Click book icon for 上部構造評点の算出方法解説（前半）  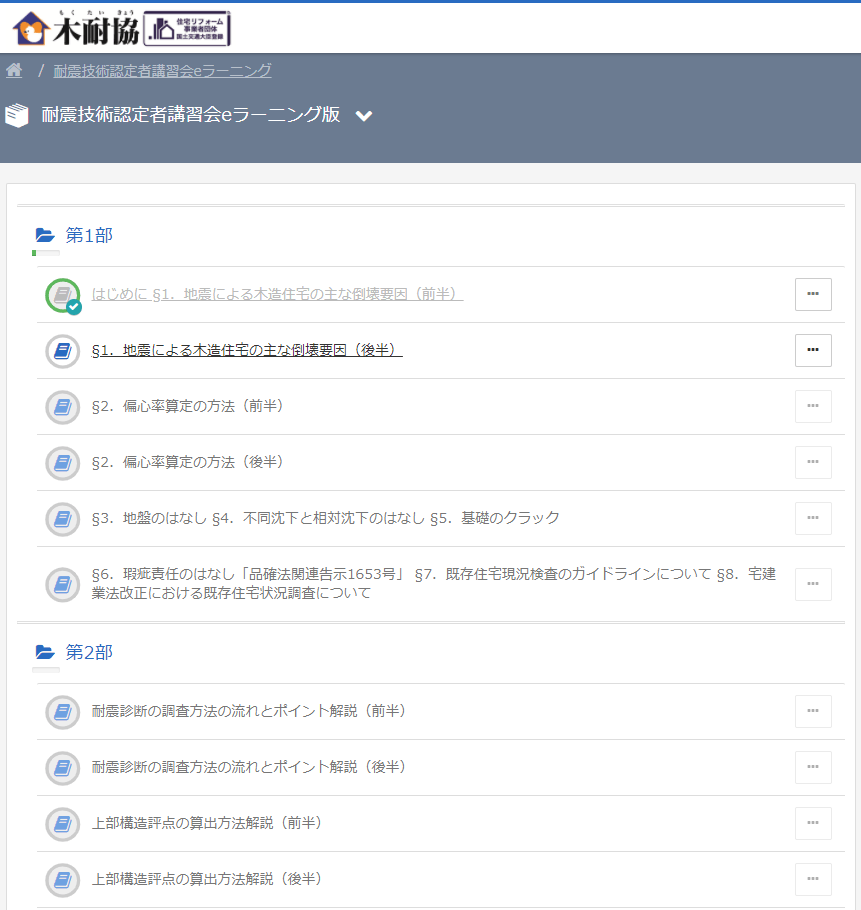coord(63,824)
